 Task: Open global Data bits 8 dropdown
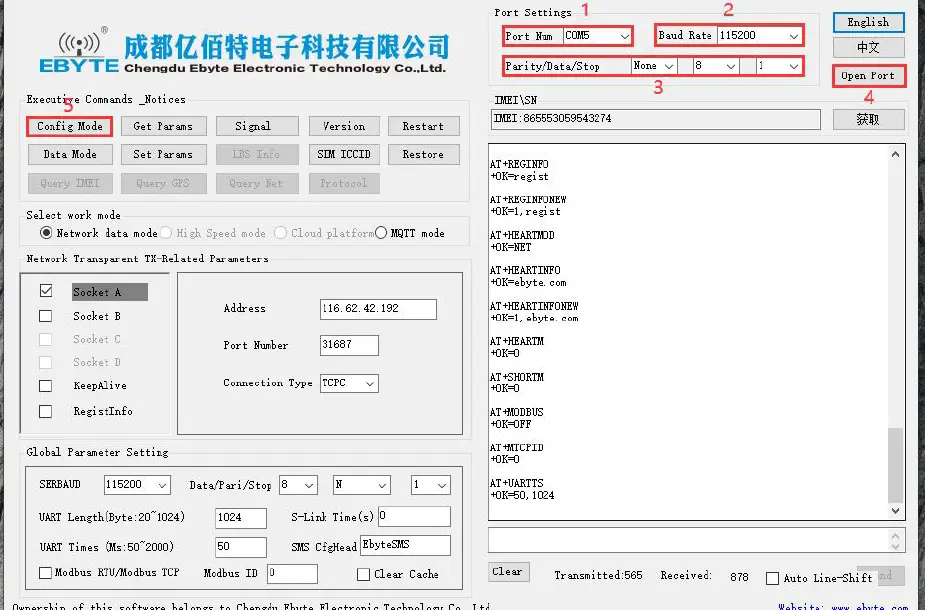pyautogui.click(x=298, y=485)
